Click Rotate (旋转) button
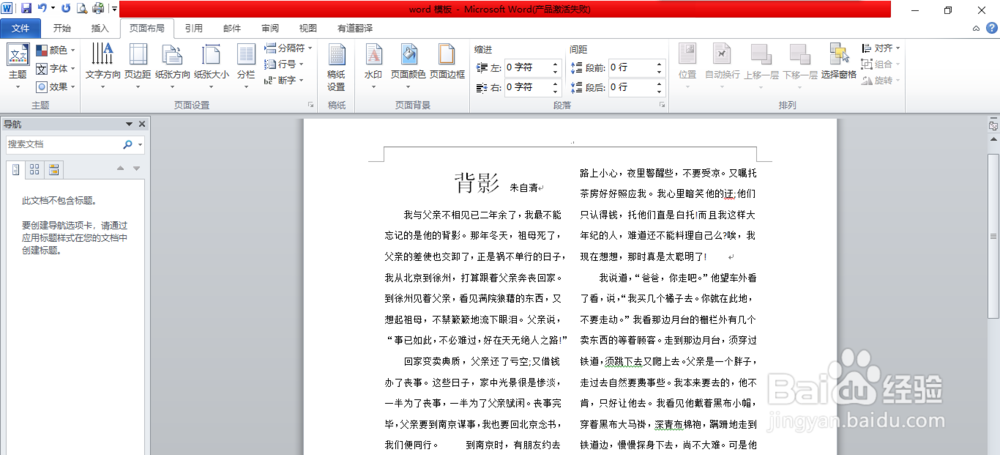1000x455 pixels. (880, 80)
